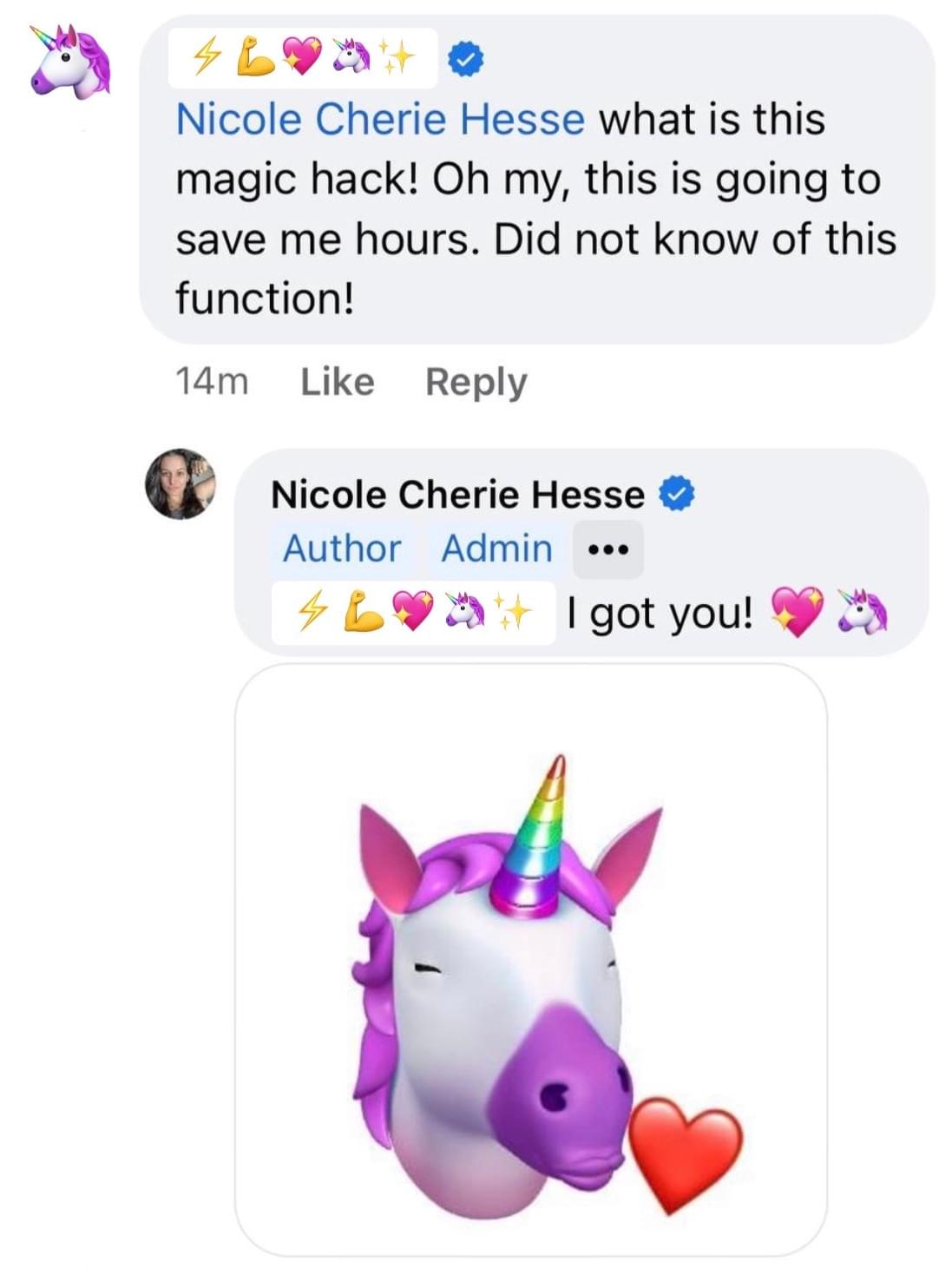Click the sparkling heart emoji after 'I got you!'
The height and width of the screenshot is (1268, 952).
coord(798,612)
